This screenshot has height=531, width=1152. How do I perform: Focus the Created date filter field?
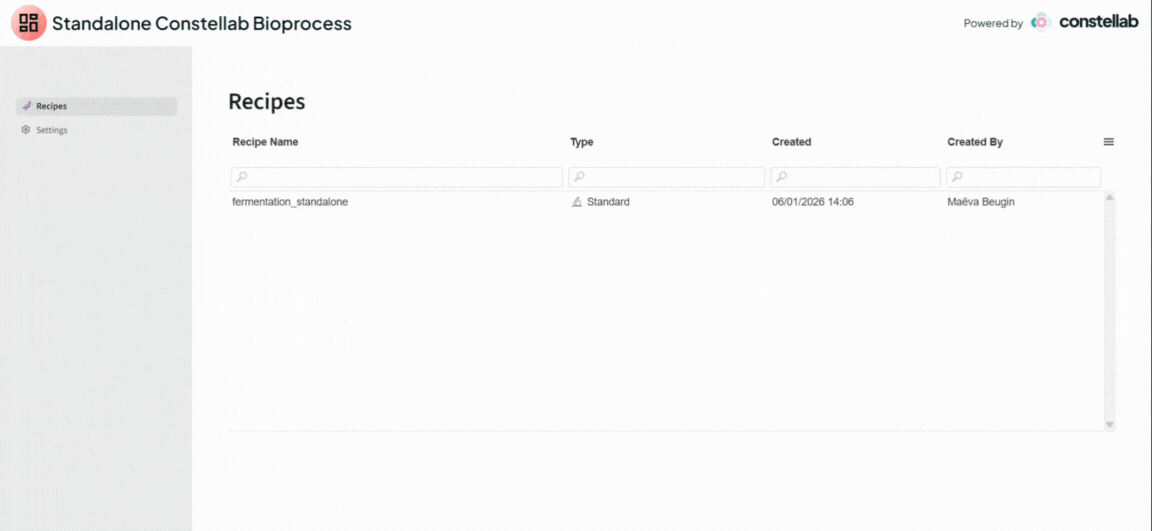coord(860,178)
